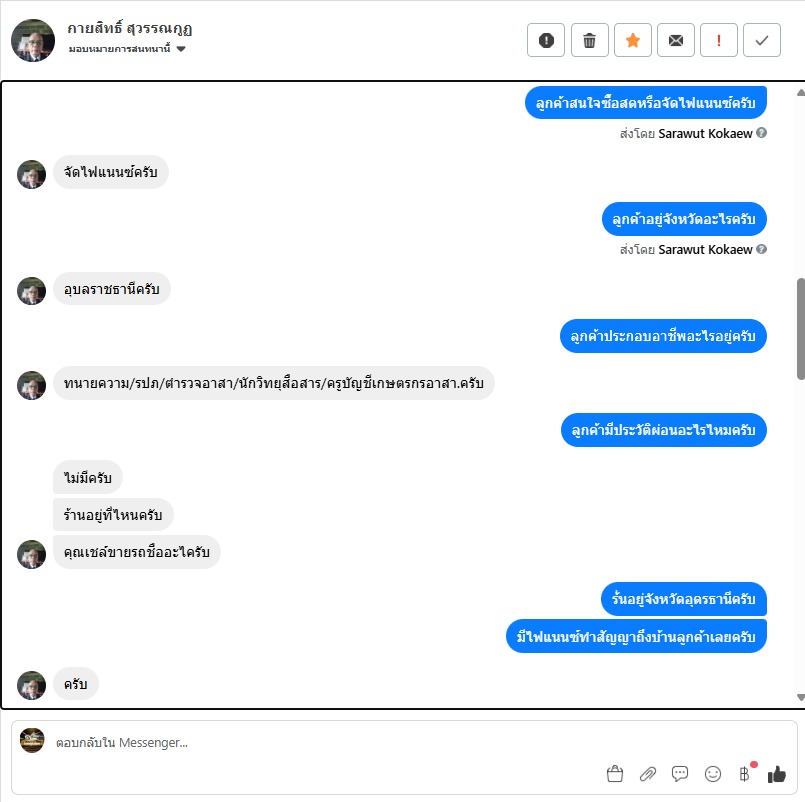
Task: Open customer name in the chat header
Action: point(129,28)
